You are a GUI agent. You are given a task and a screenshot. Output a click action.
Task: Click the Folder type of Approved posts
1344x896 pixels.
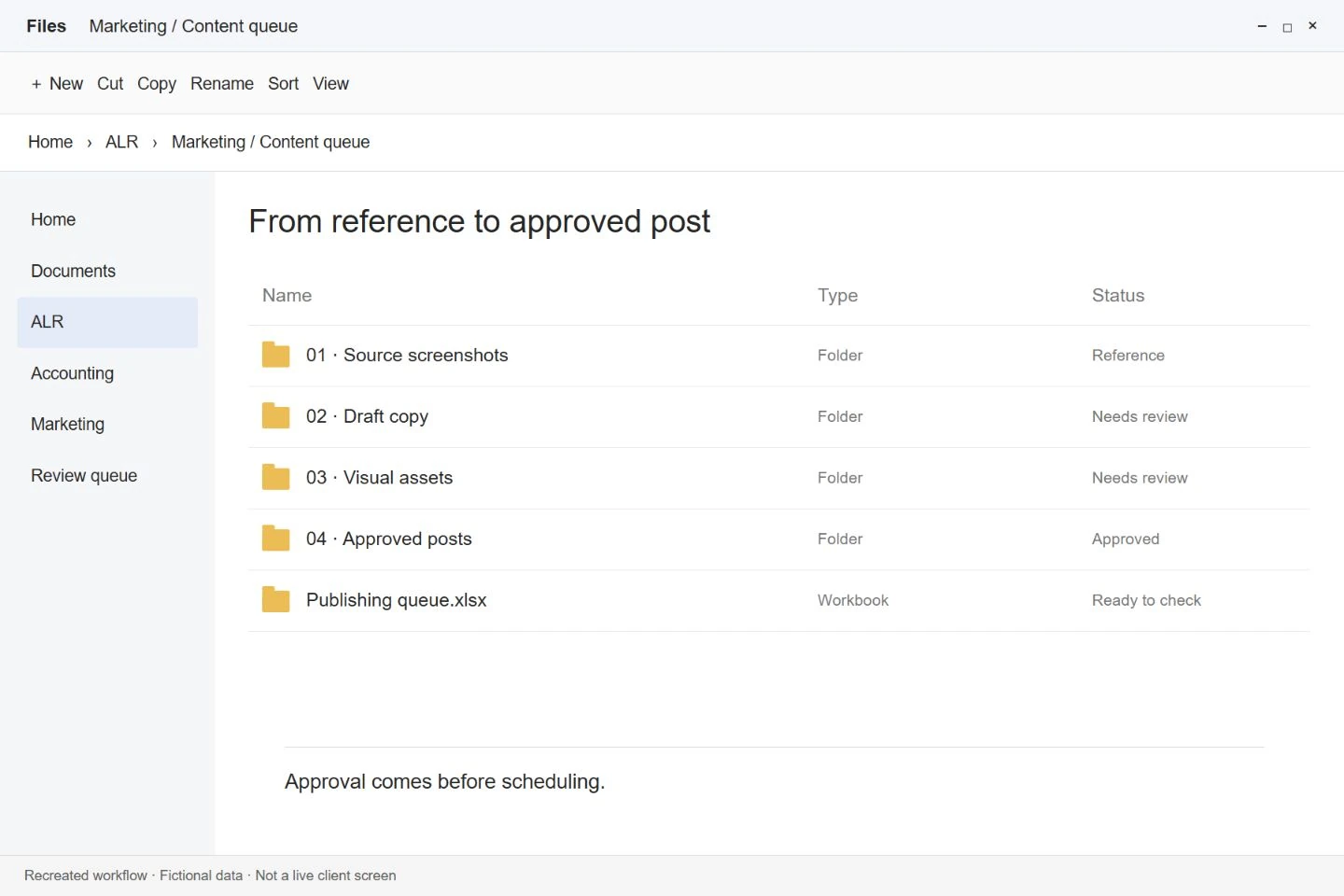pos(840,539)
